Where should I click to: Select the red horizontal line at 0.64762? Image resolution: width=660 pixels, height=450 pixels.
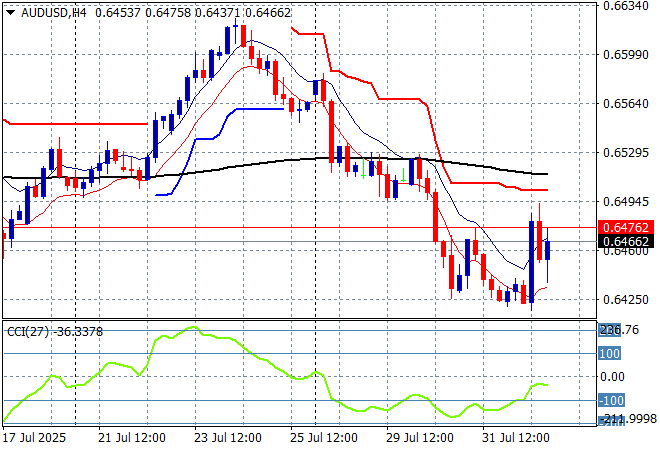pos(300,228)
